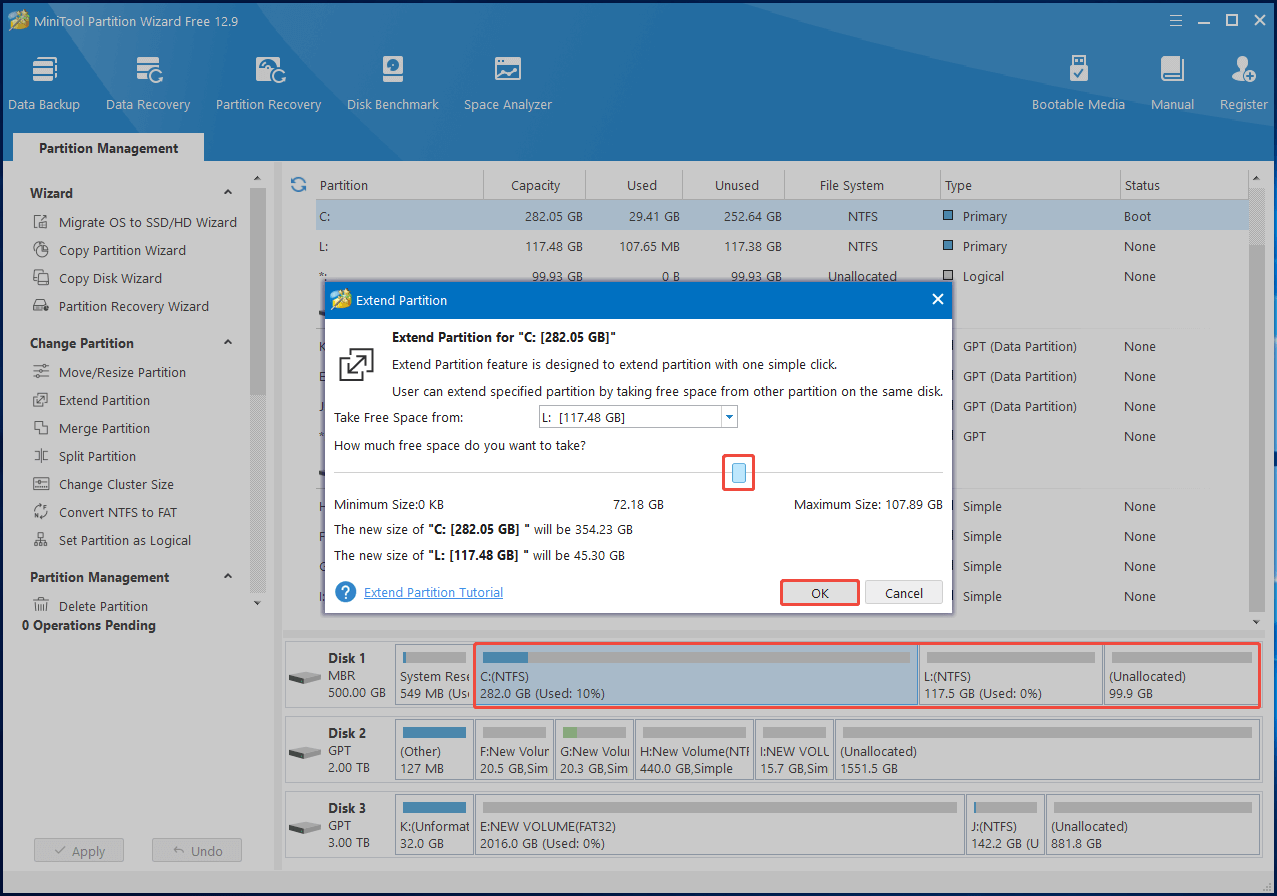Open the Take Free Space from dropdown
Image resolution: width=1277 pixels, height=896 pixels.
729,417
